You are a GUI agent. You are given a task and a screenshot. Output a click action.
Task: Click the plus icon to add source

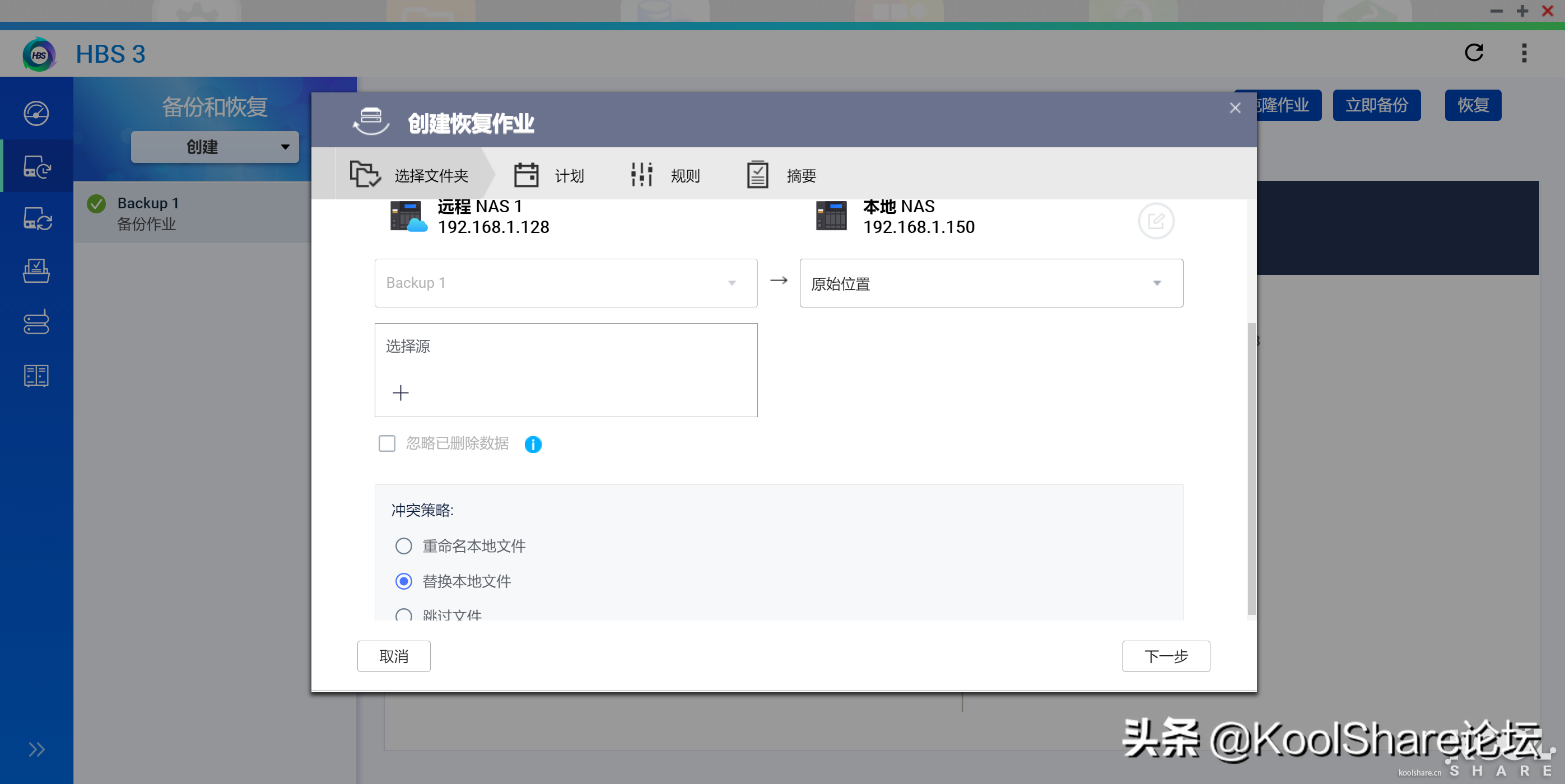[x=400, y=393]
